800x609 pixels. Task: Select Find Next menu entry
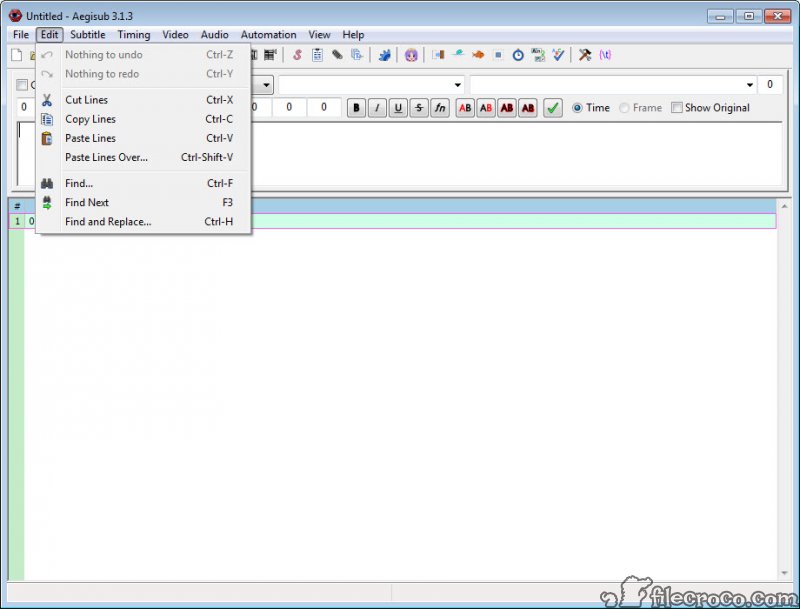(x=143, y=202)
